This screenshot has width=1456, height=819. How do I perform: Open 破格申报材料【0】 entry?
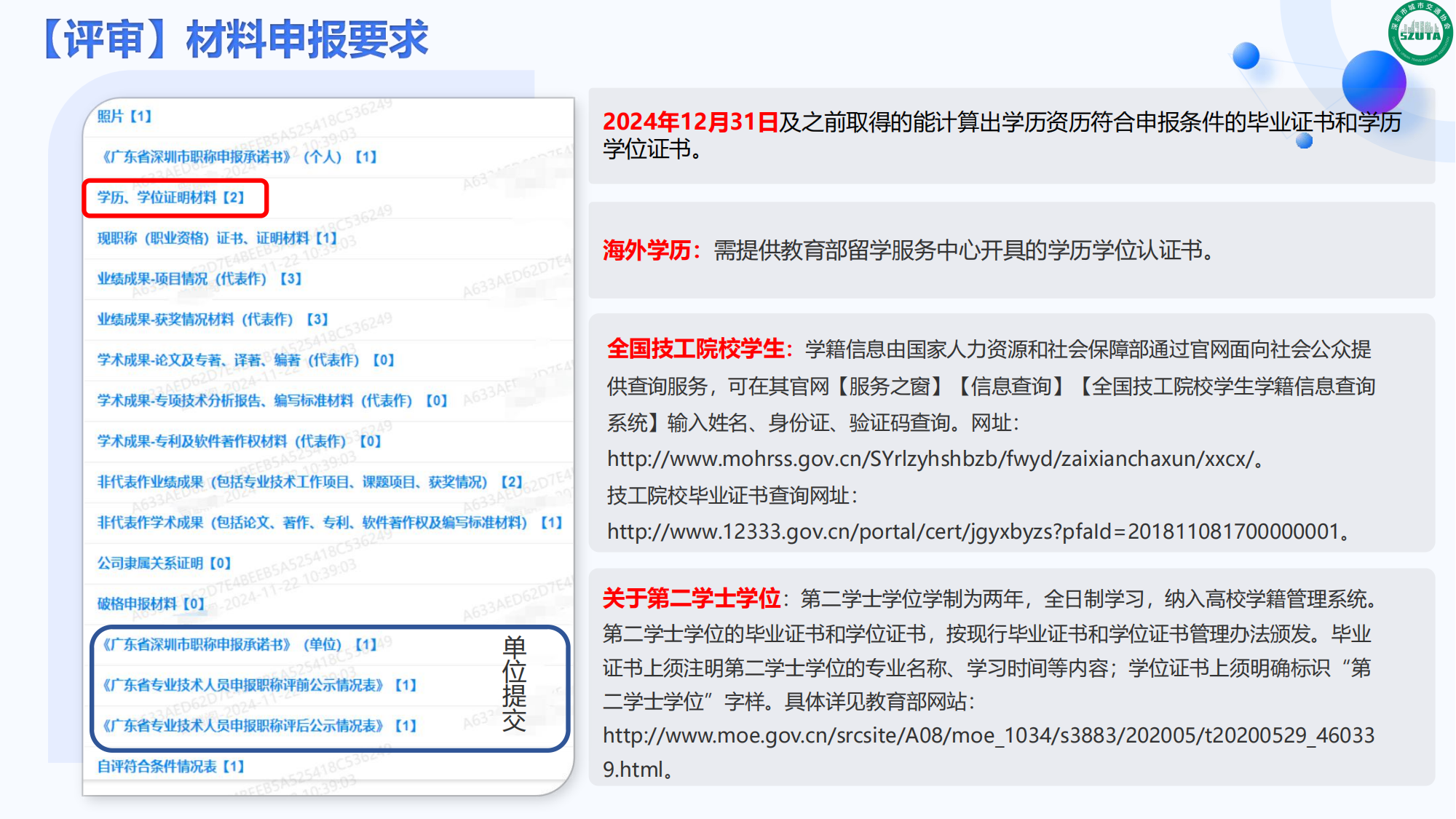point(151,604)
